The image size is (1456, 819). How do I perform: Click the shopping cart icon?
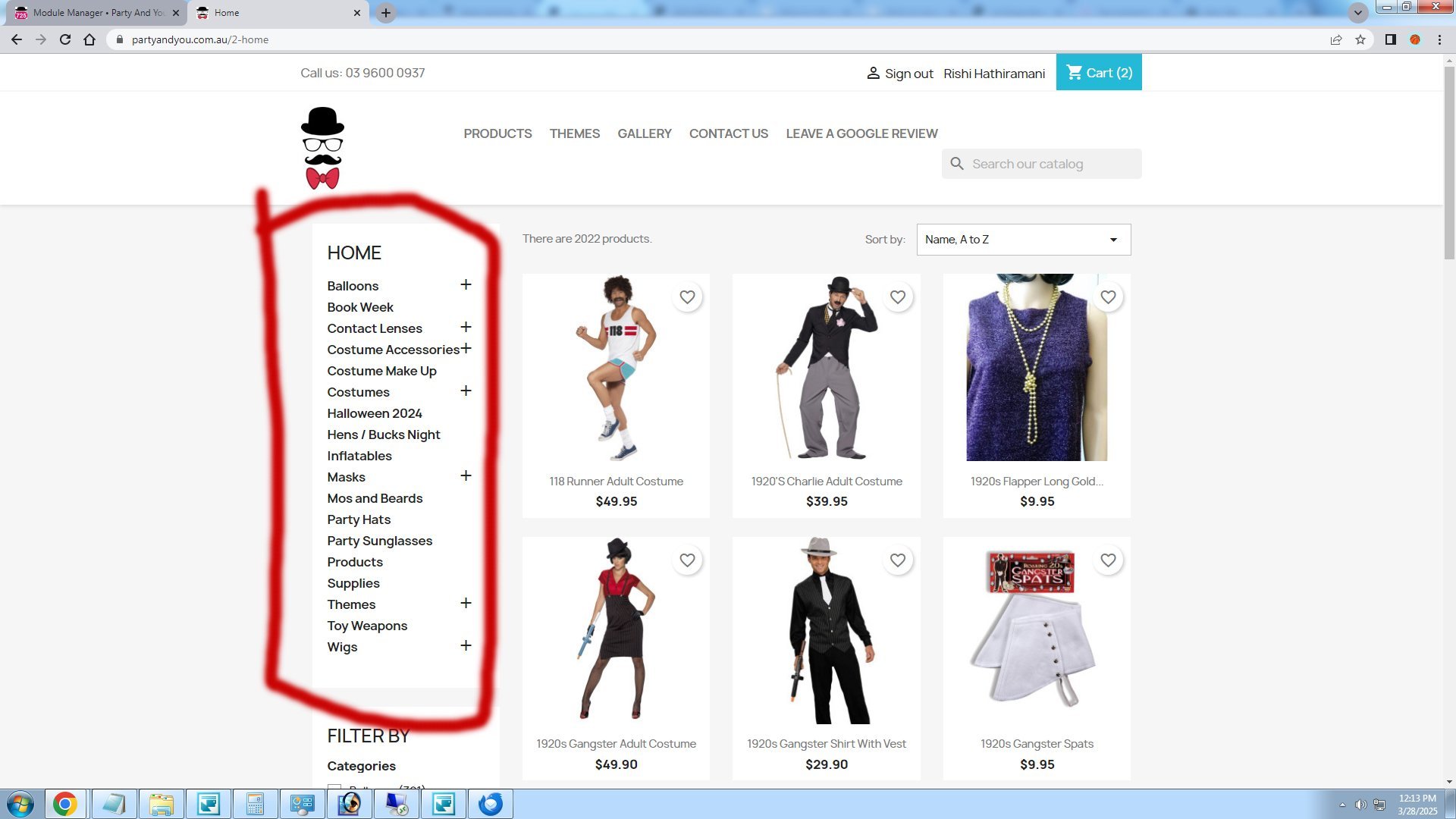(x=1074, y=73)
